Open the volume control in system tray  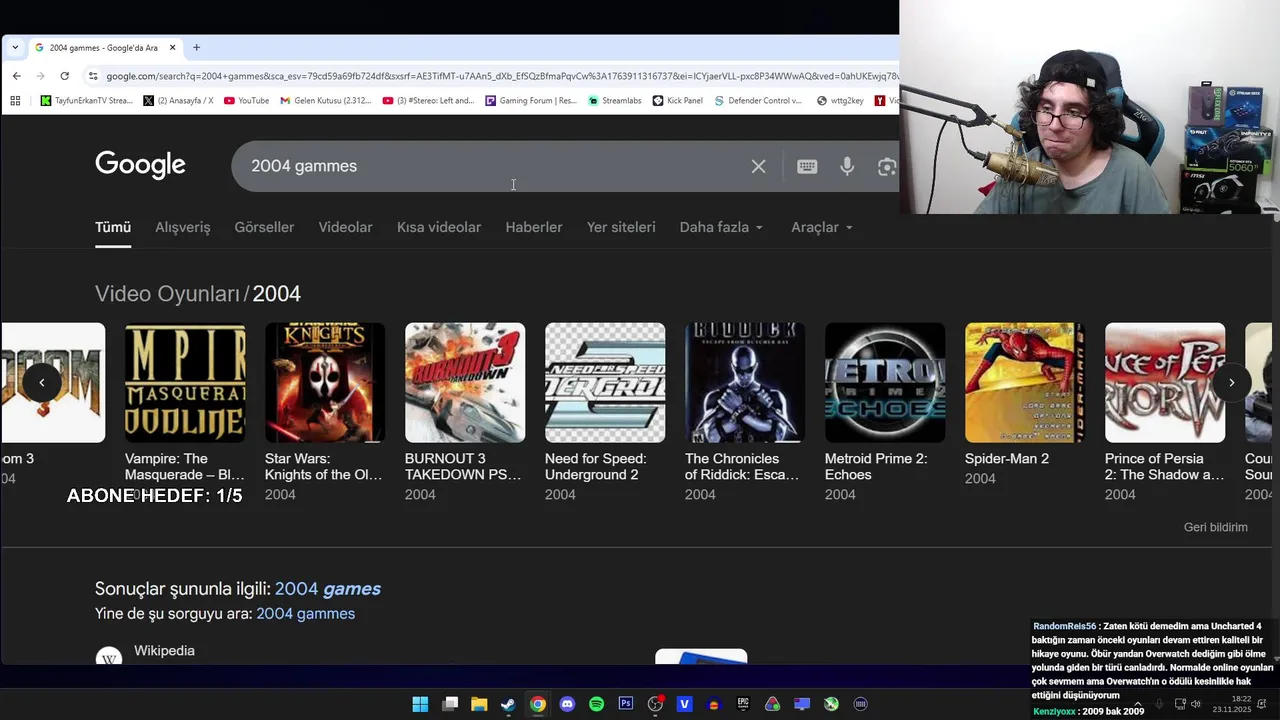[1196, 704]
